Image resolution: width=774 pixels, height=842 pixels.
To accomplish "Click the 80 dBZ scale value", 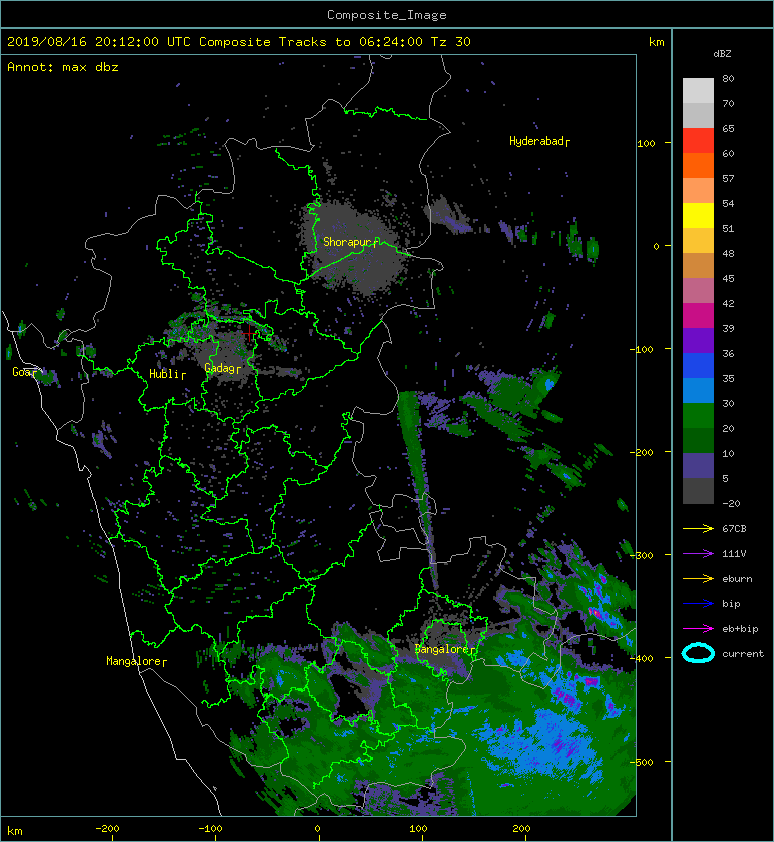I will coord(728,78).
